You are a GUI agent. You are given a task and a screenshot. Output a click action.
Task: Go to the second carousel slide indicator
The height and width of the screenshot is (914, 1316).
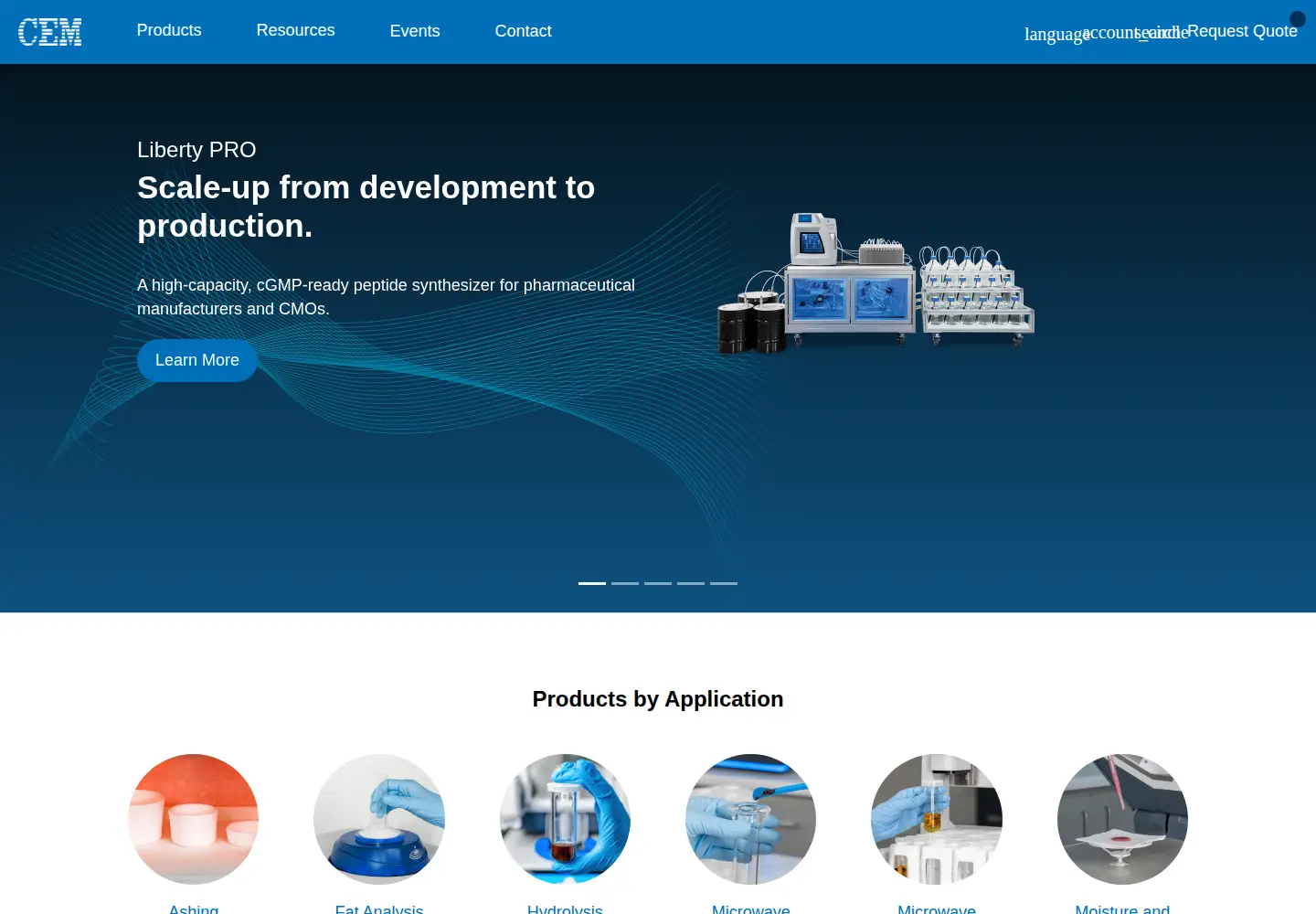(x=625, y=583)
